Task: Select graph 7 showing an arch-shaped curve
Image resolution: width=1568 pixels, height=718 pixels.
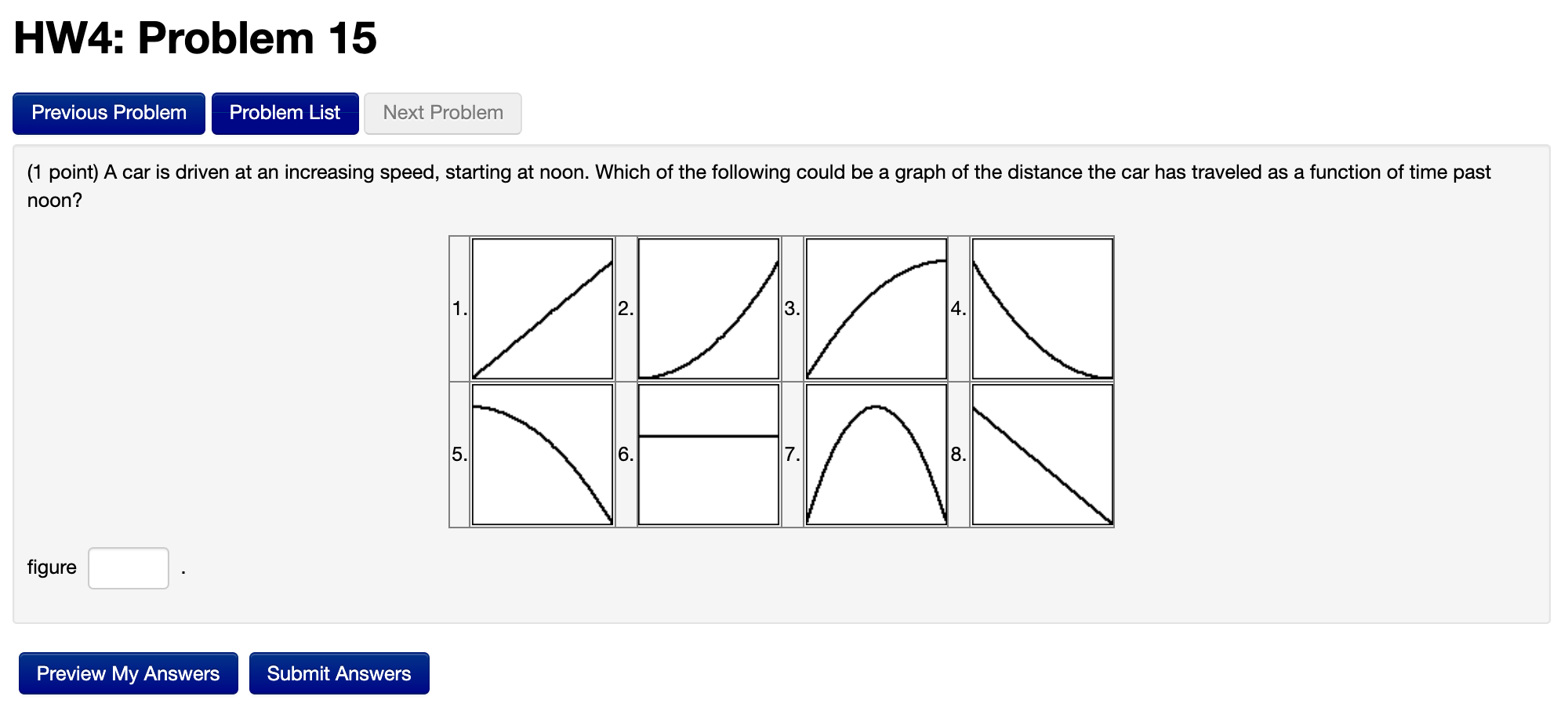Action: click(x=875, y=453)
